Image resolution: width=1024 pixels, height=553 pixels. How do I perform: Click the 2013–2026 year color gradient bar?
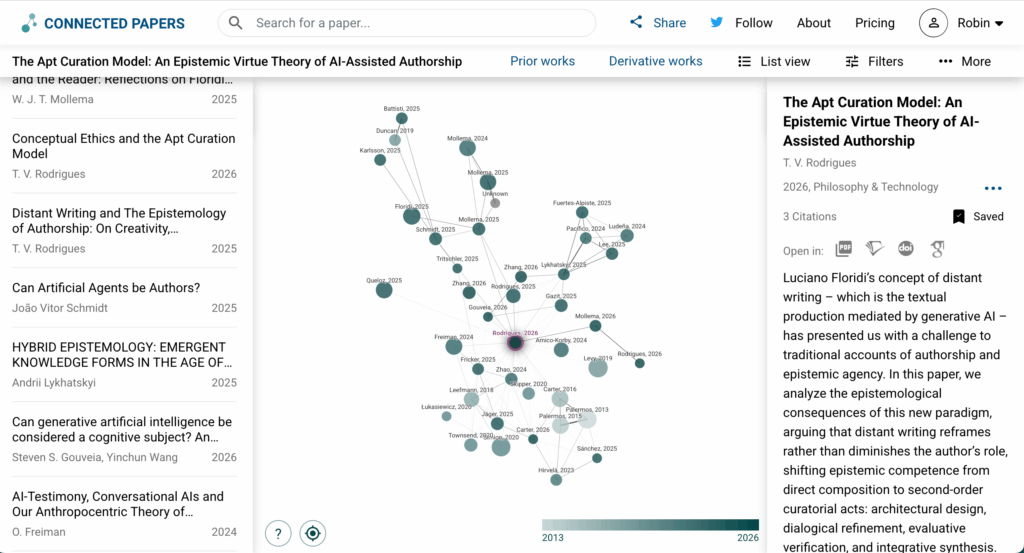click(x=650, y=525)
